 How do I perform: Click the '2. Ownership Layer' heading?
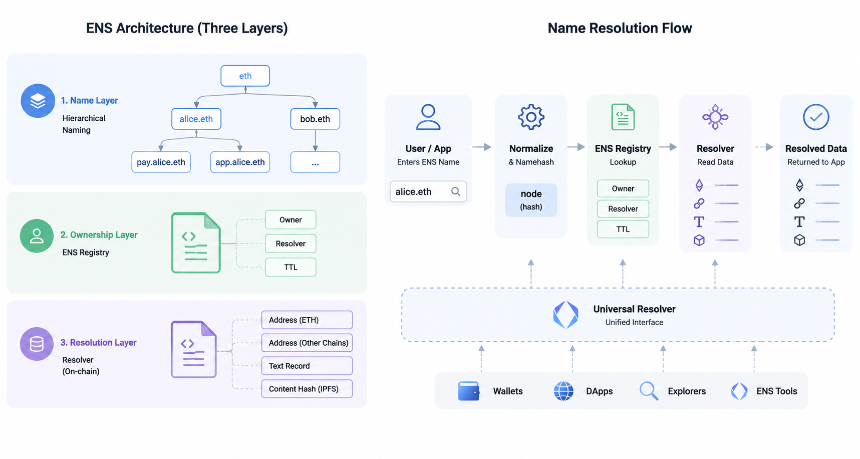99,235
